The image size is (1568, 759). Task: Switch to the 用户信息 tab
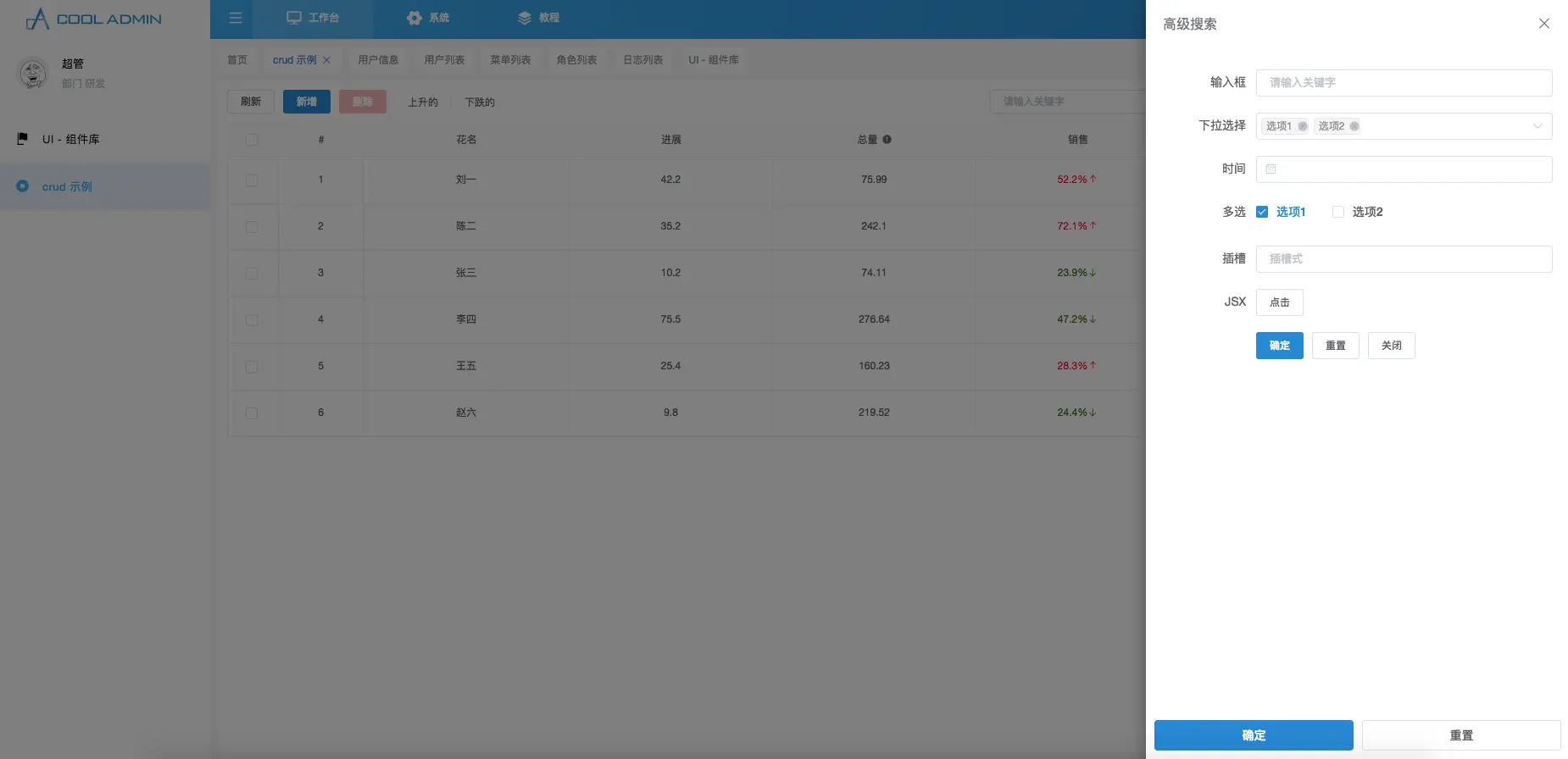coord(378,60)
